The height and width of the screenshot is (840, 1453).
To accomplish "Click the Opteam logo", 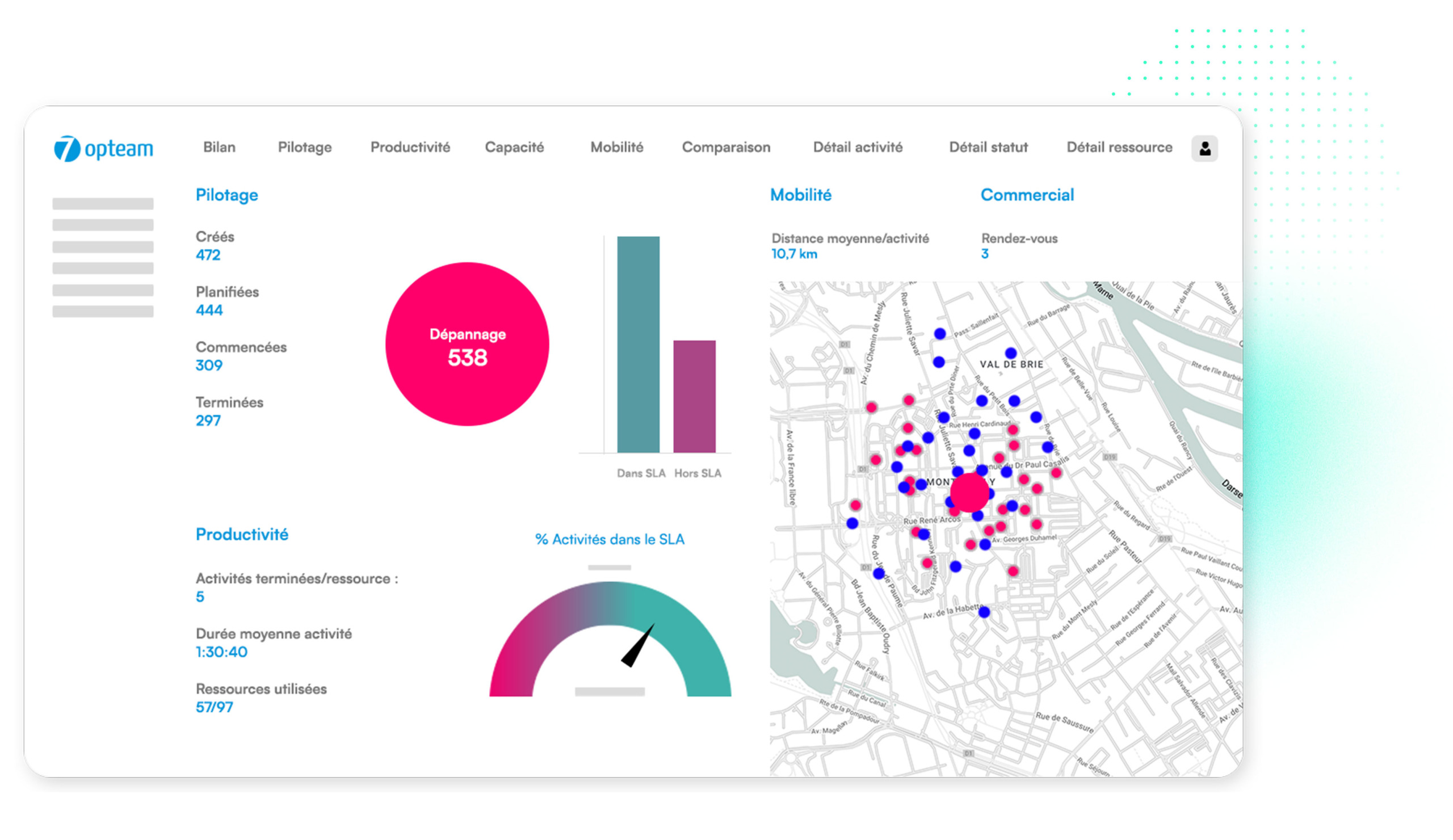I will [x=103, y=149].
